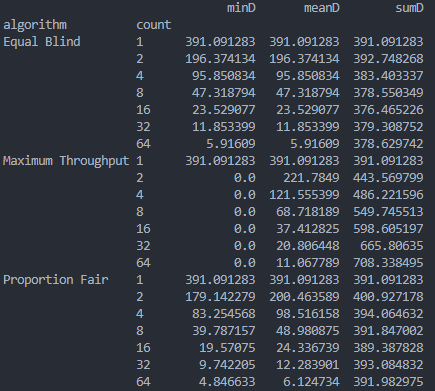The height and width of the screenshot is (391, 435).
Task: Click the 95.850834 minD cell
Action: 224,76
